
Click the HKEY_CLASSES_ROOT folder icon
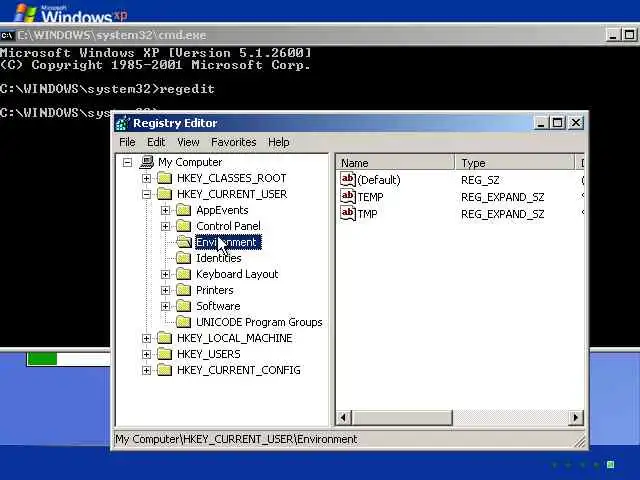[164, 178]
